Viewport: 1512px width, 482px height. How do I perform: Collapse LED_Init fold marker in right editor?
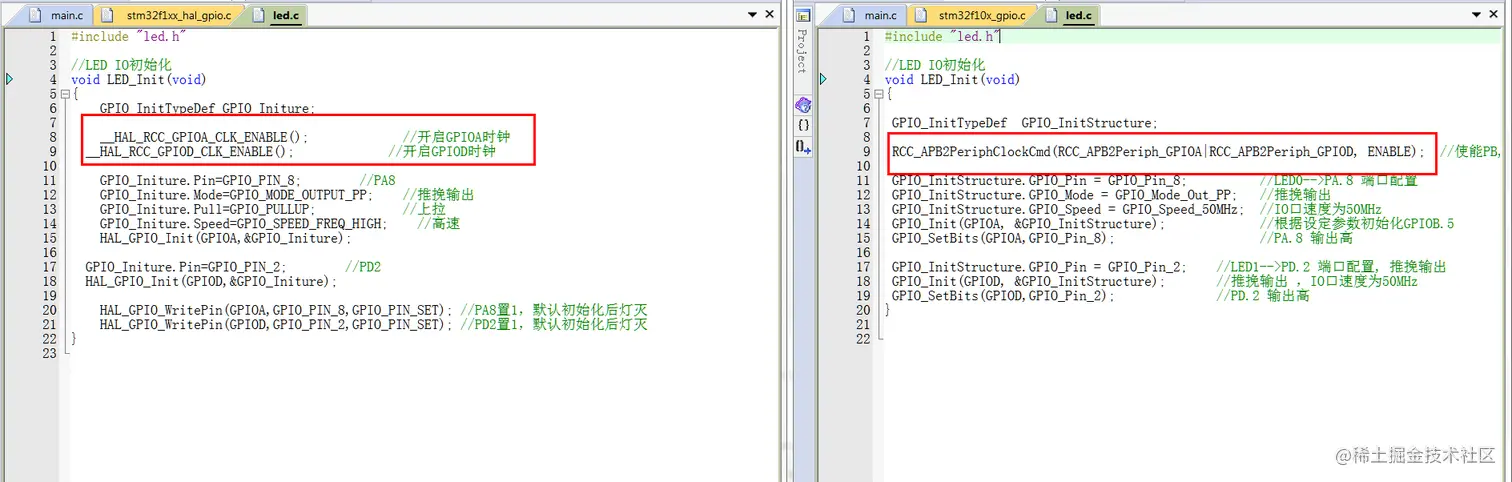(879, 94)
